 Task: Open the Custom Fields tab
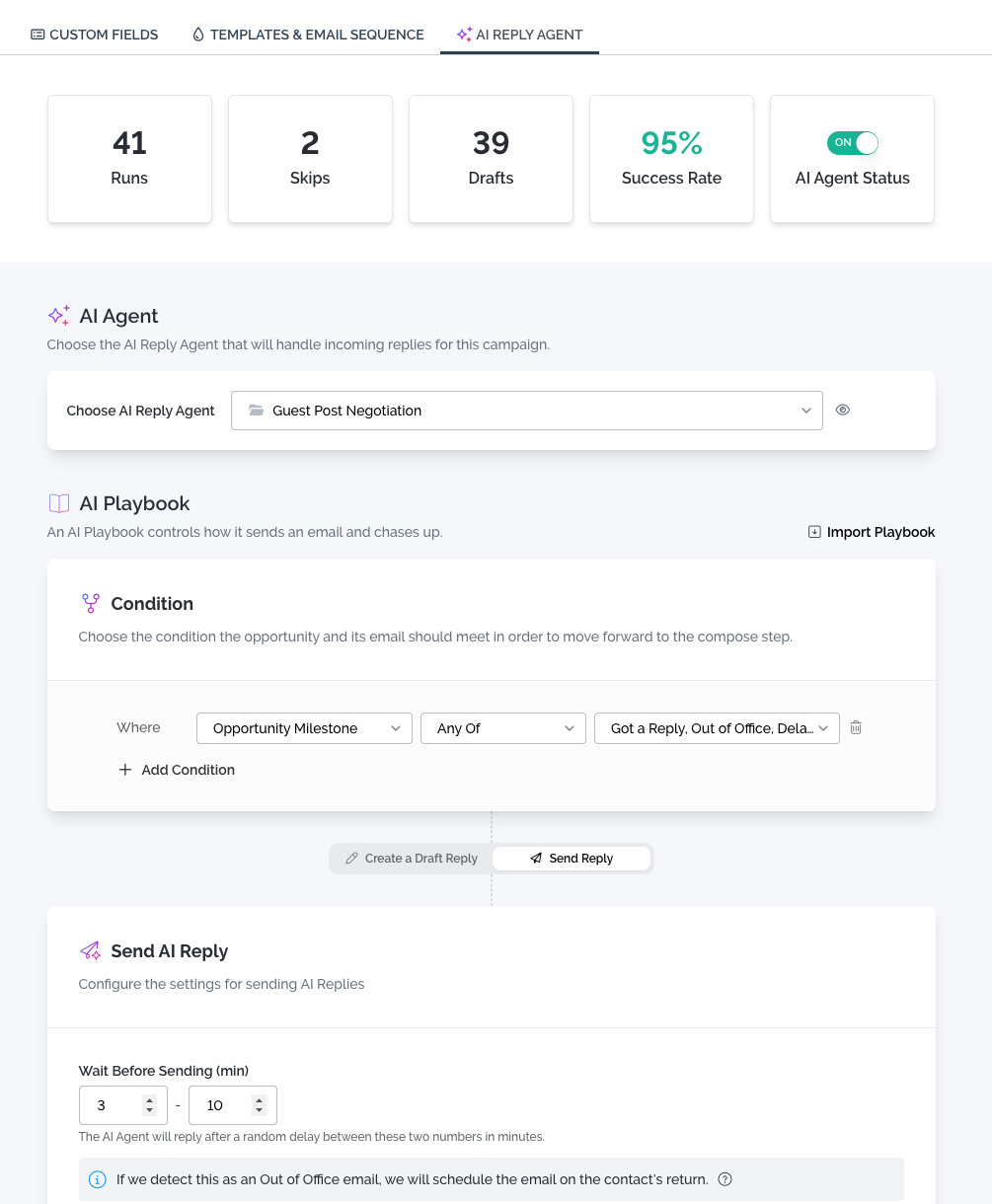pyautogui.click(x=94, y=35)
